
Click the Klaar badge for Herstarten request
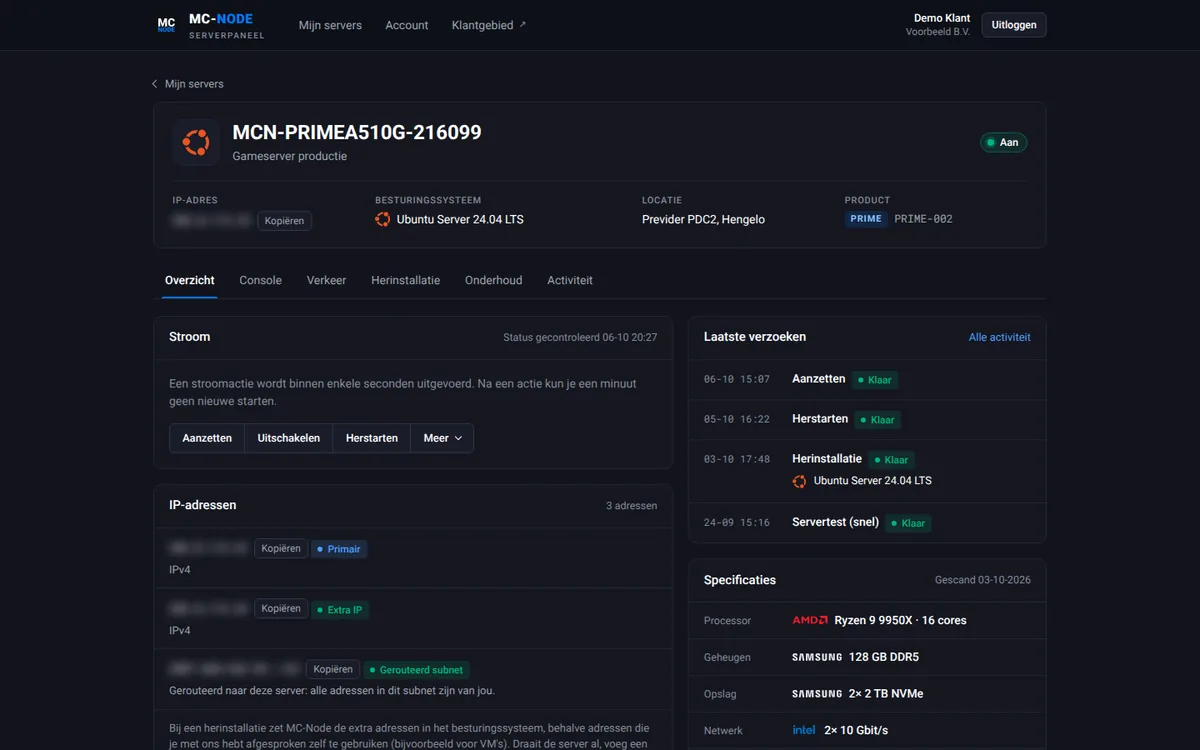[877, 420]
